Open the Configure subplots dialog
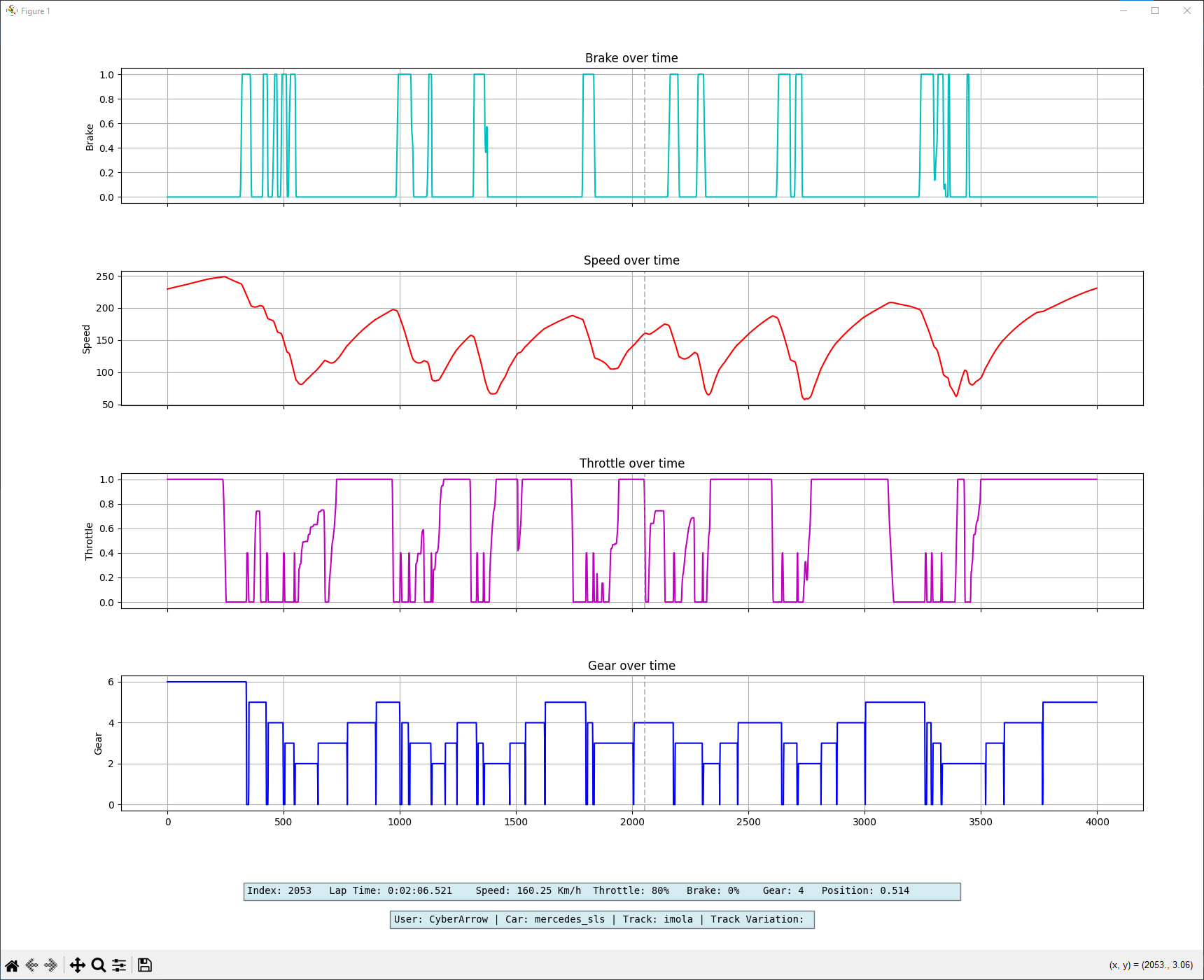The width and height of the screenshot is (1204, 980). pos(119,965)
